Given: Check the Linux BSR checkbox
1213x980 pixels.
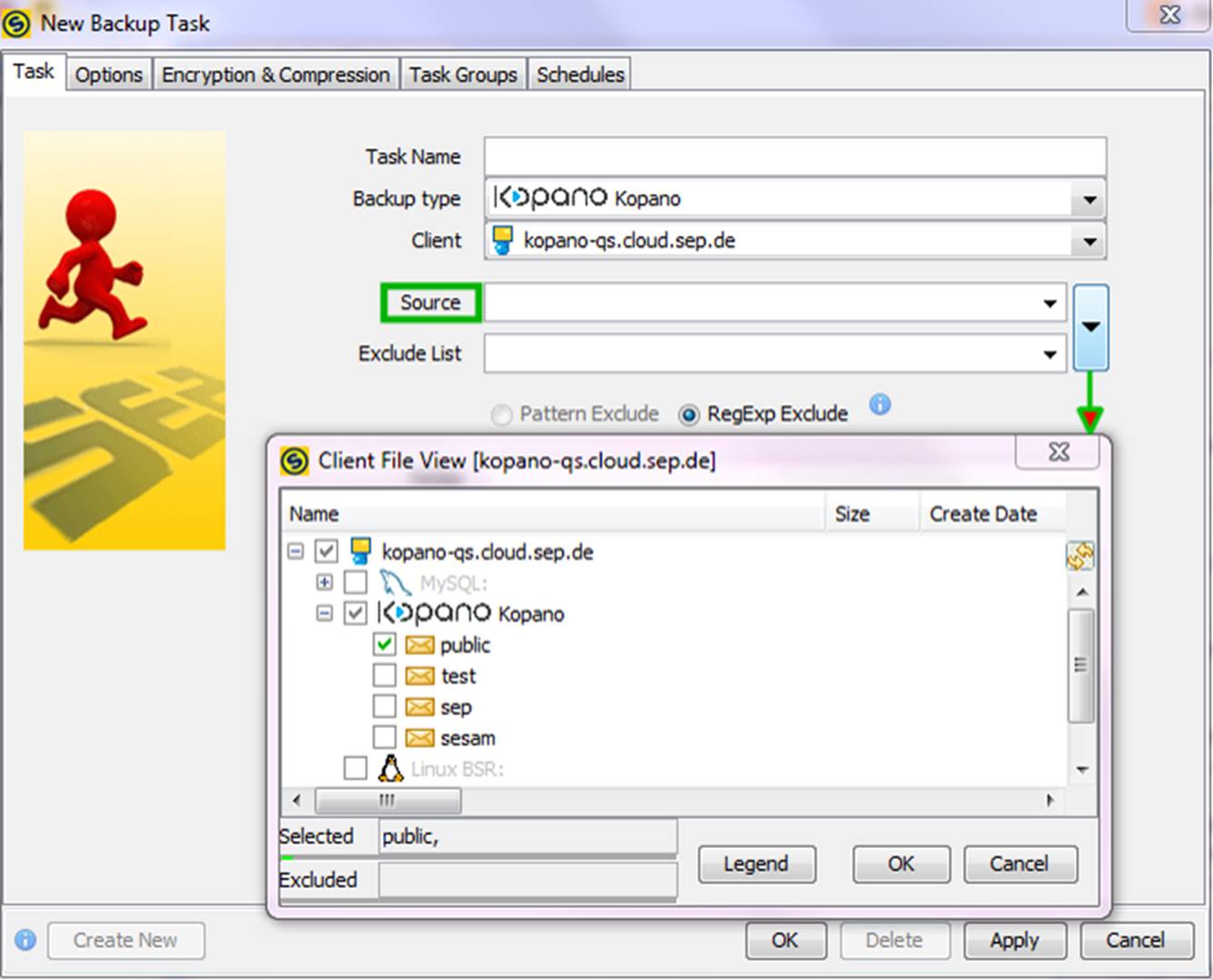Looking at the screenshot, I should (356, 768).
